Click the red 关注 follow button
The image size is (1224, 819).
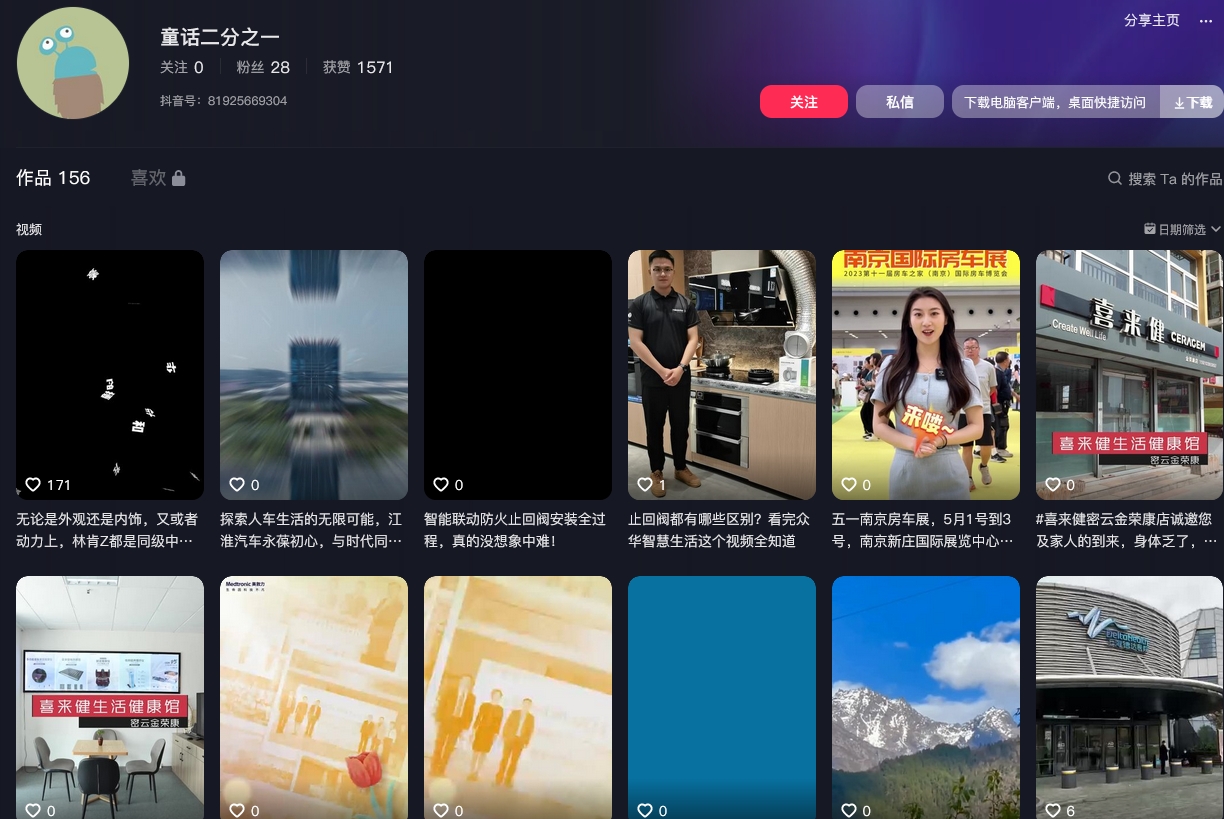[x=804, y=102]
